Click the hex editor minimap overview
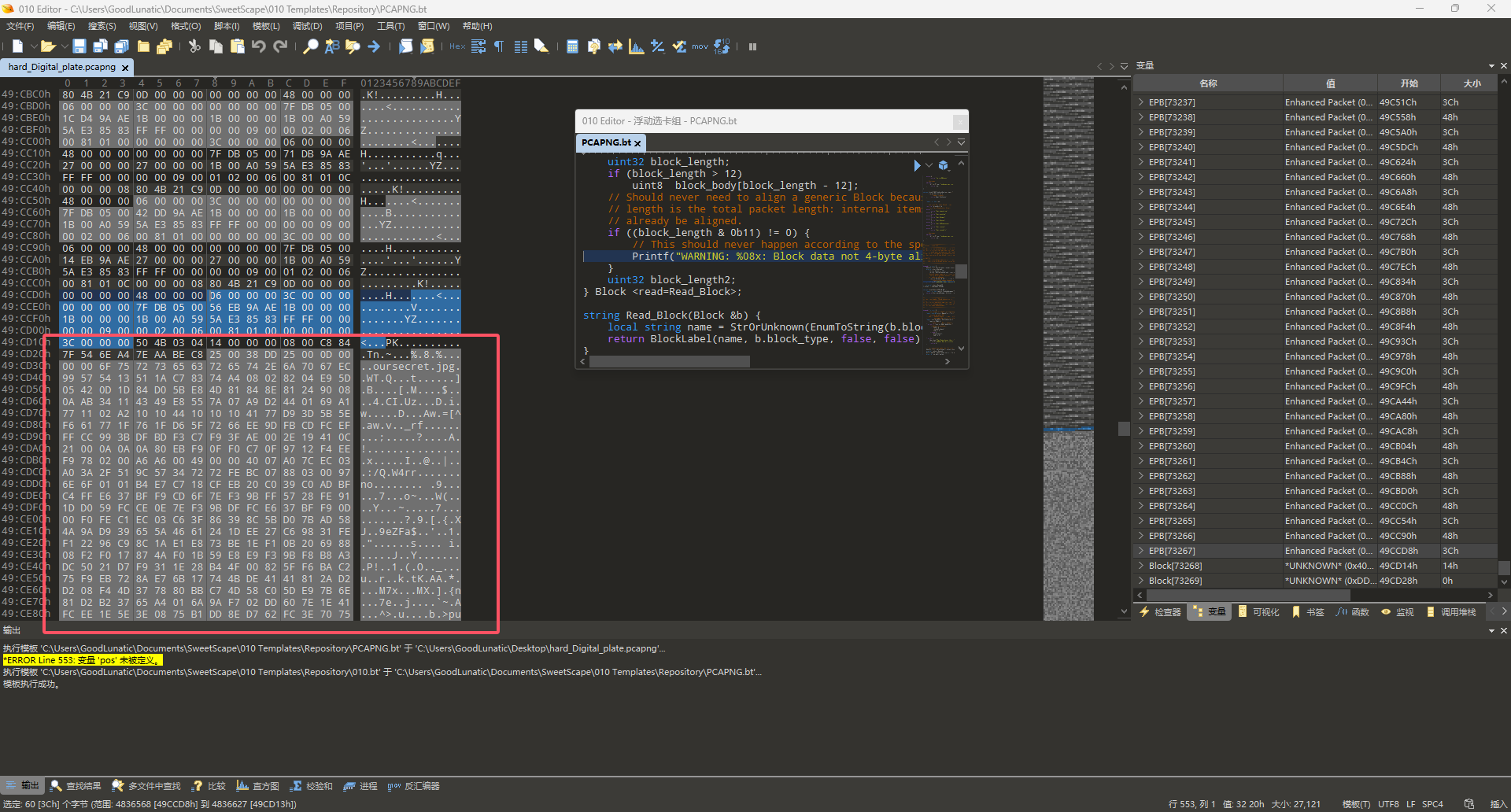Image resolution: width=1511 pixels, height=812 pixels. [1068, 349]
